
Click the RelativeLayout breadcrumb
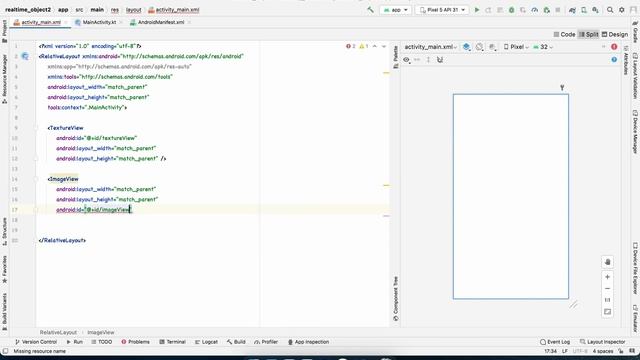click(x=58, y=333)
